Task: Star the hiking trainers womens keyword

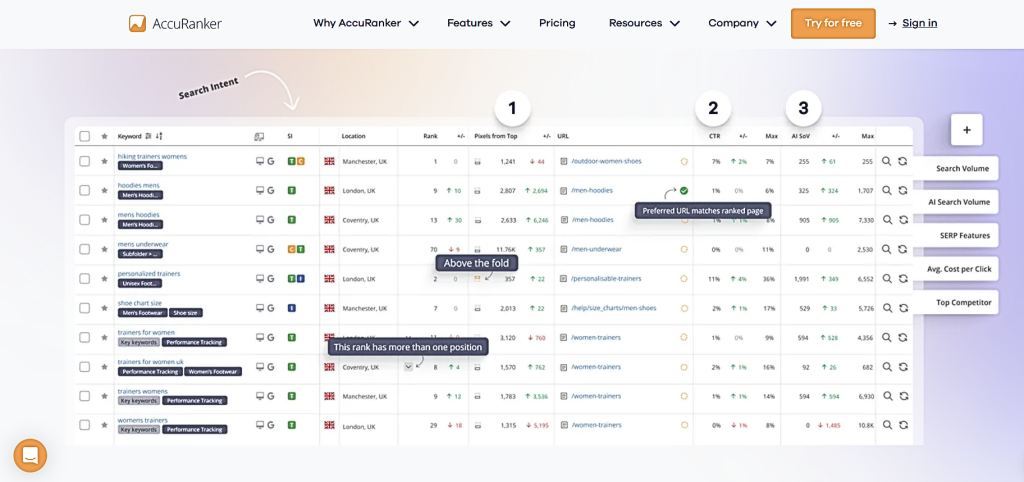Action: point(104,161)
